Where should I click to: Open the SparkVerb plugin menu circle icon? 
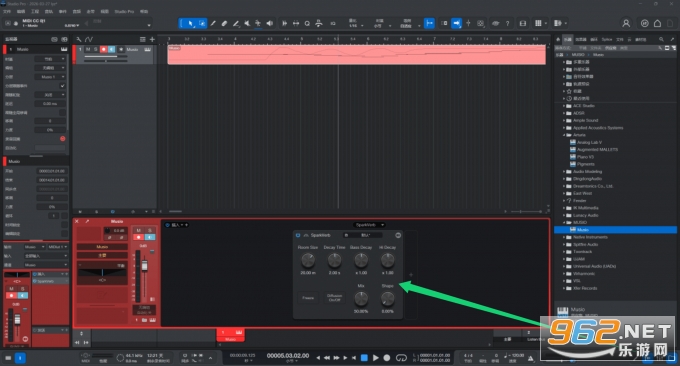coord(398,235)
